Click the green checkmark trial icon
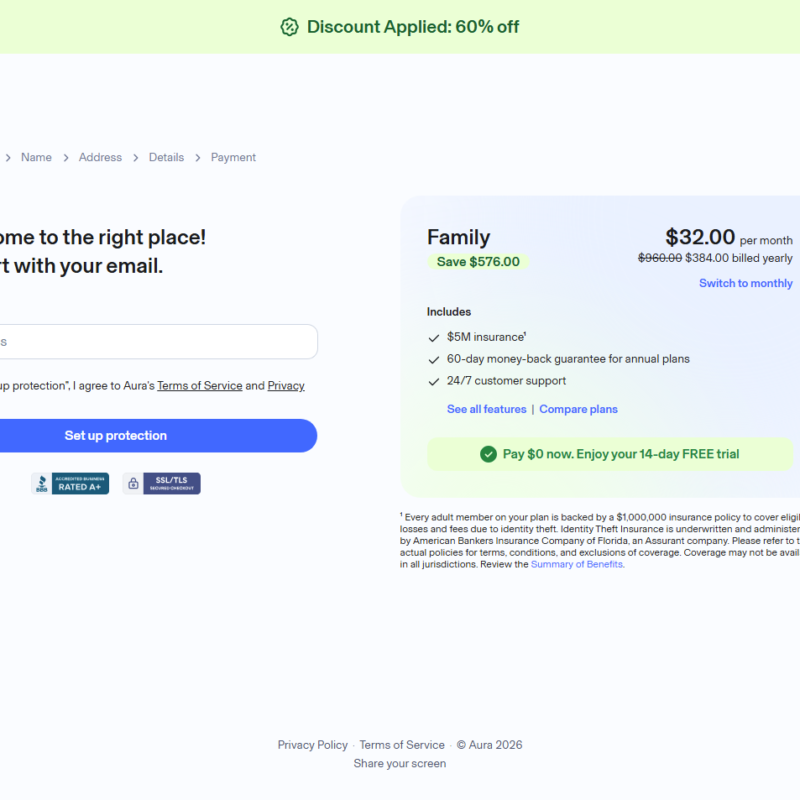The width and height of the screenshot is (800, 800). click(x=488, y=454)
